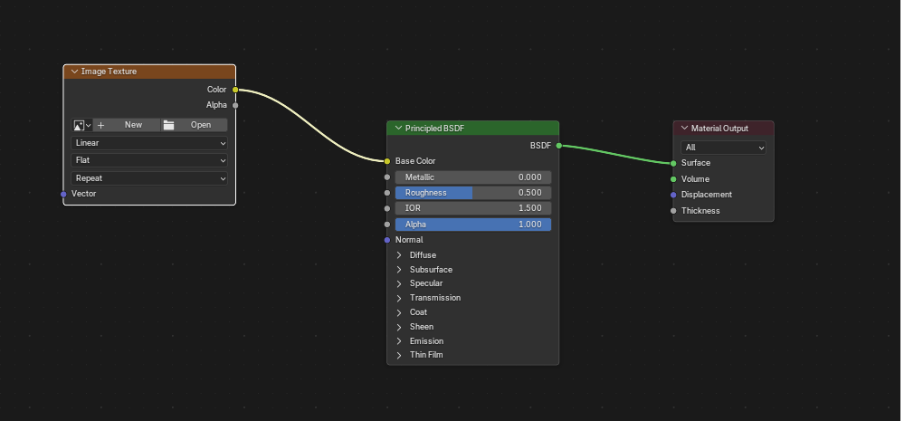
Task: Expand the Coat panel
Action: pyautogui.click(x=399, y=312)
